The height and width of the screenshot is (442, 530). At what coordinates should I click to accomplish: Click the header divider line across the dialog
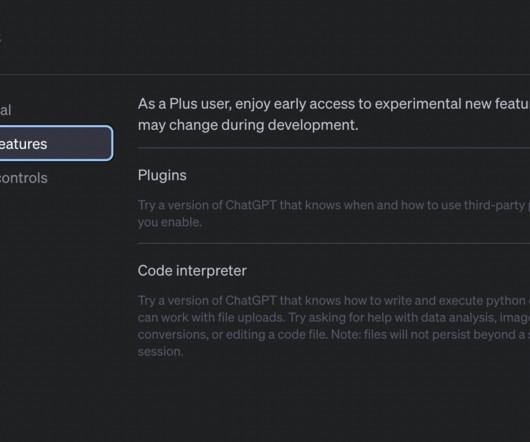pyautogui.click(x=265, y=74)
